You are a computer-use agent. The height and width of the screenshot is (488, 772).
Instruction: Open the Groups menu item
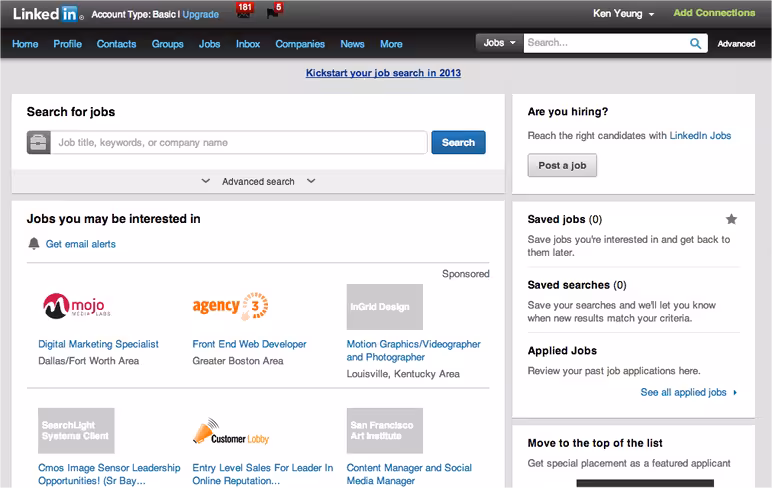coord(167,44)
